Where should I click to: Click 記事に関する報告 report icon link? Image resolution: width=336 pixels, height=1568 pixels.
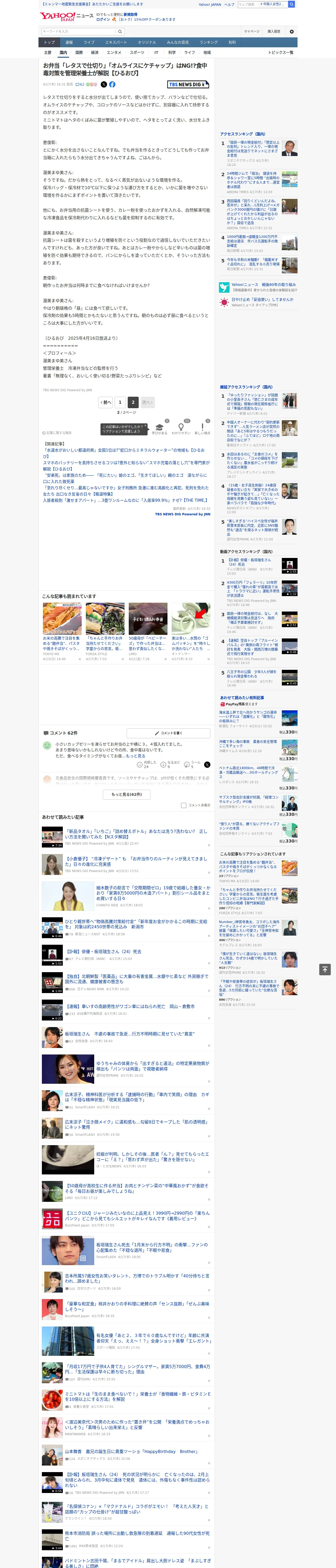click(x=57, y=433)
